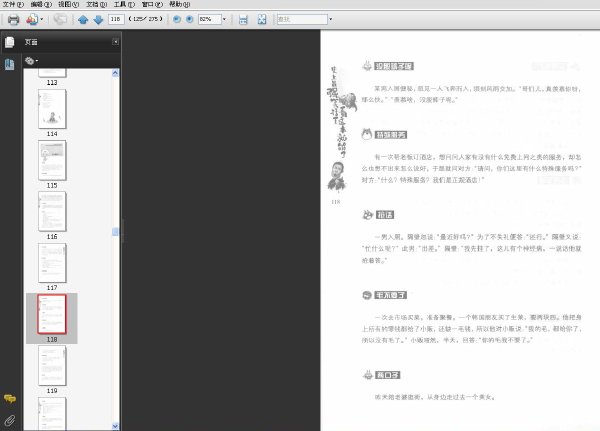Open the 工具 (Tools) menu
This screenshot has width=600, height=431.
pos(124,4)
